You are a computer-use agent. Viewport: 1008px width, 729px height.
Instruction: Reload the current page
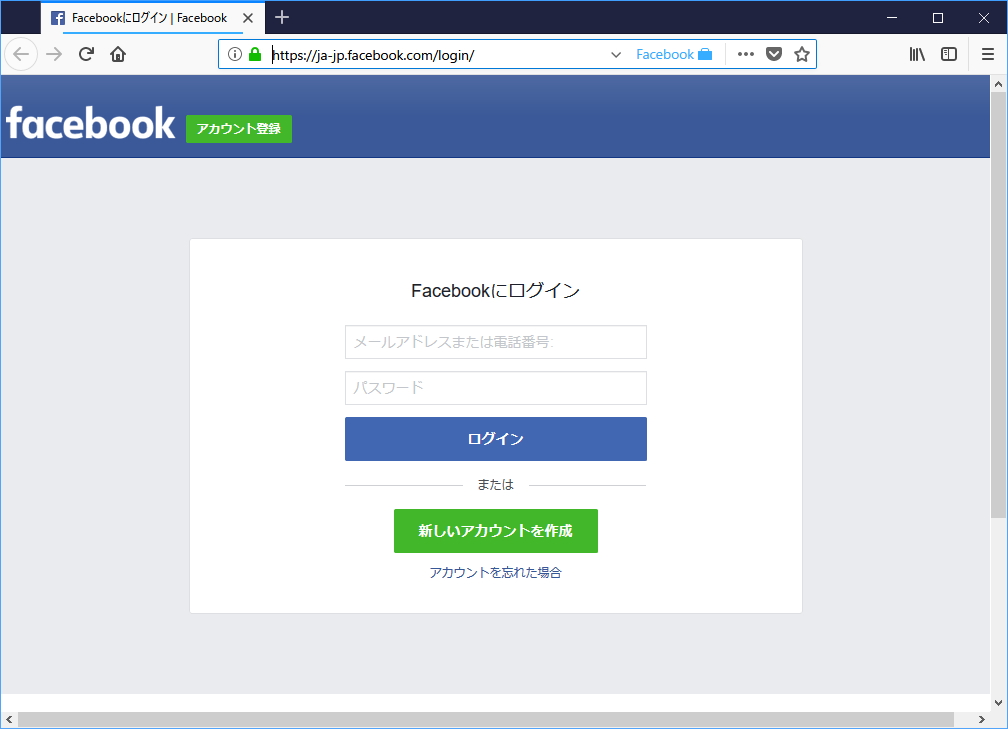(84, 54)
